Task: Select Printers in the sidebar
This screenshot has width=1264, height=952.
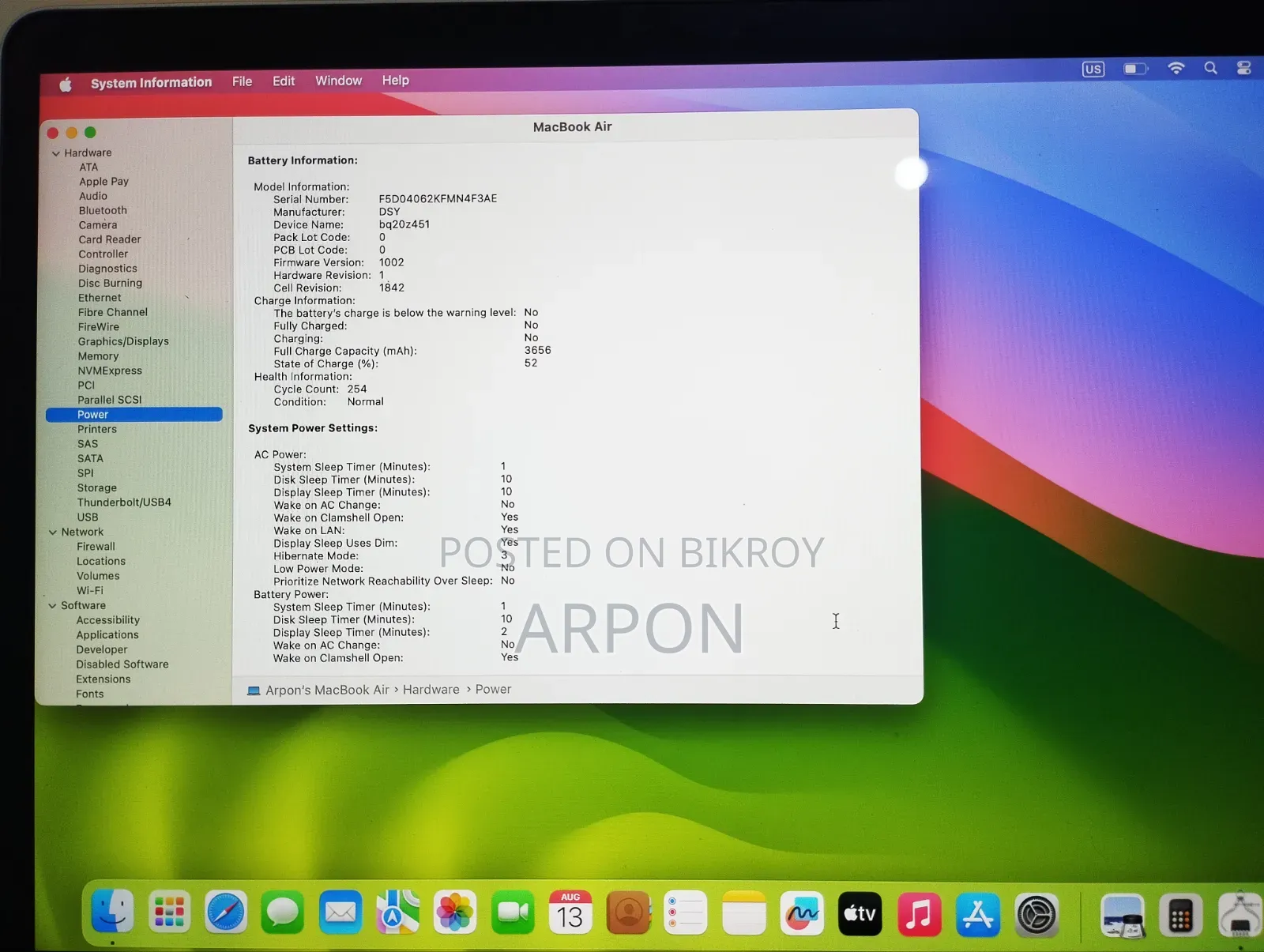Action: pos(97,429)
